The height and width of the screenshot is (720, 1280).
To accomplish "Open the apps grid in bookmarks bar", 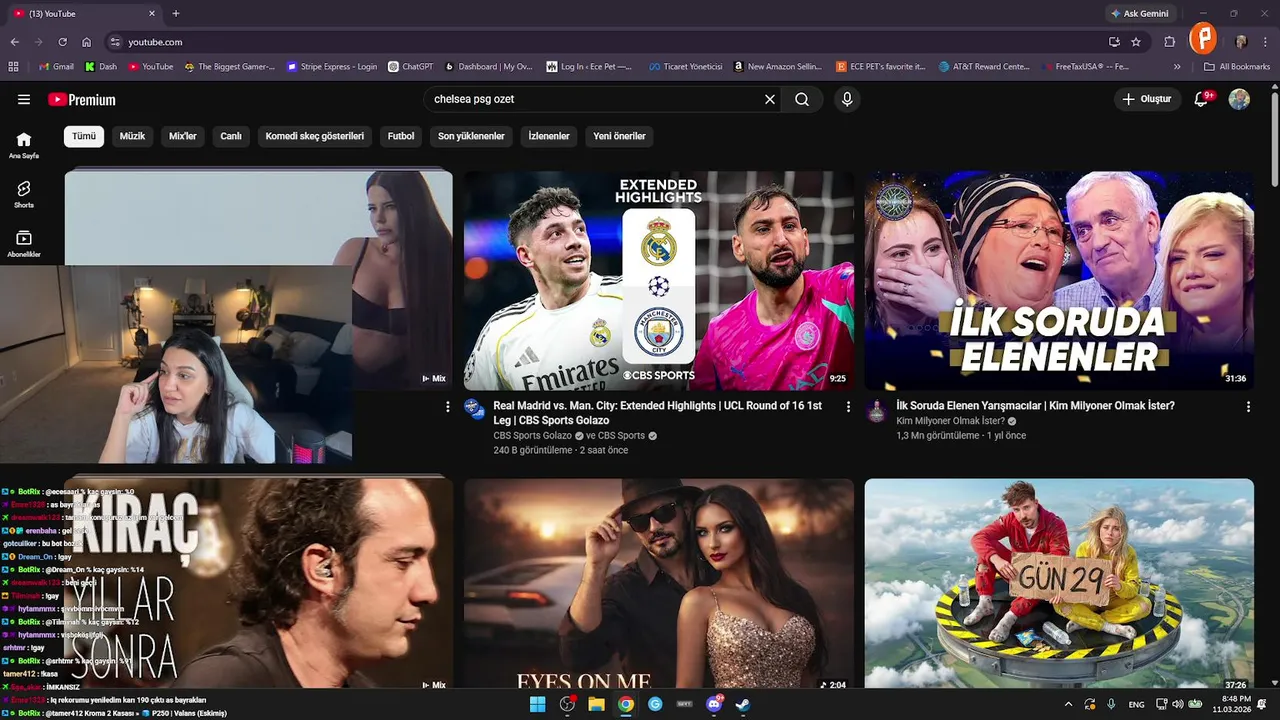I will tap(13, 67).
